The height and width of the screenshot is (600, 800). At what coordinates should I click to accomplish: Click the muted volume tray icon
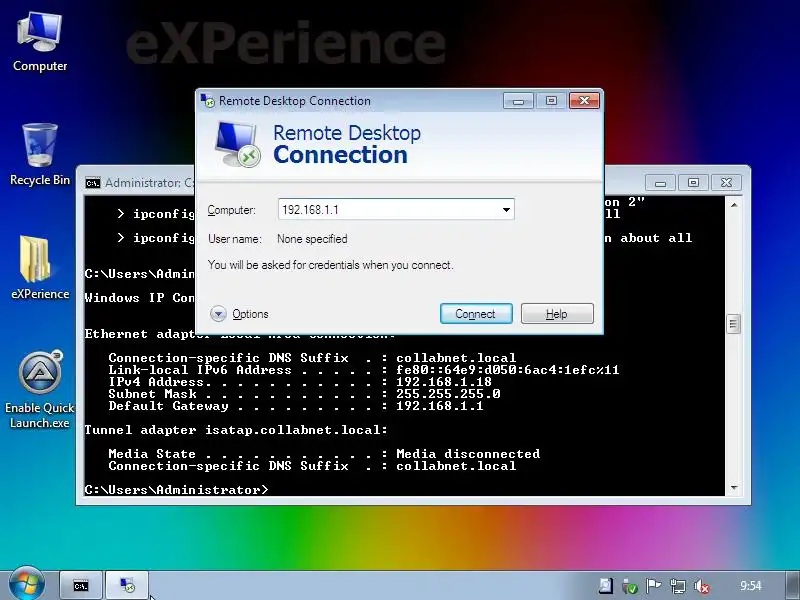tap(702, 586)
